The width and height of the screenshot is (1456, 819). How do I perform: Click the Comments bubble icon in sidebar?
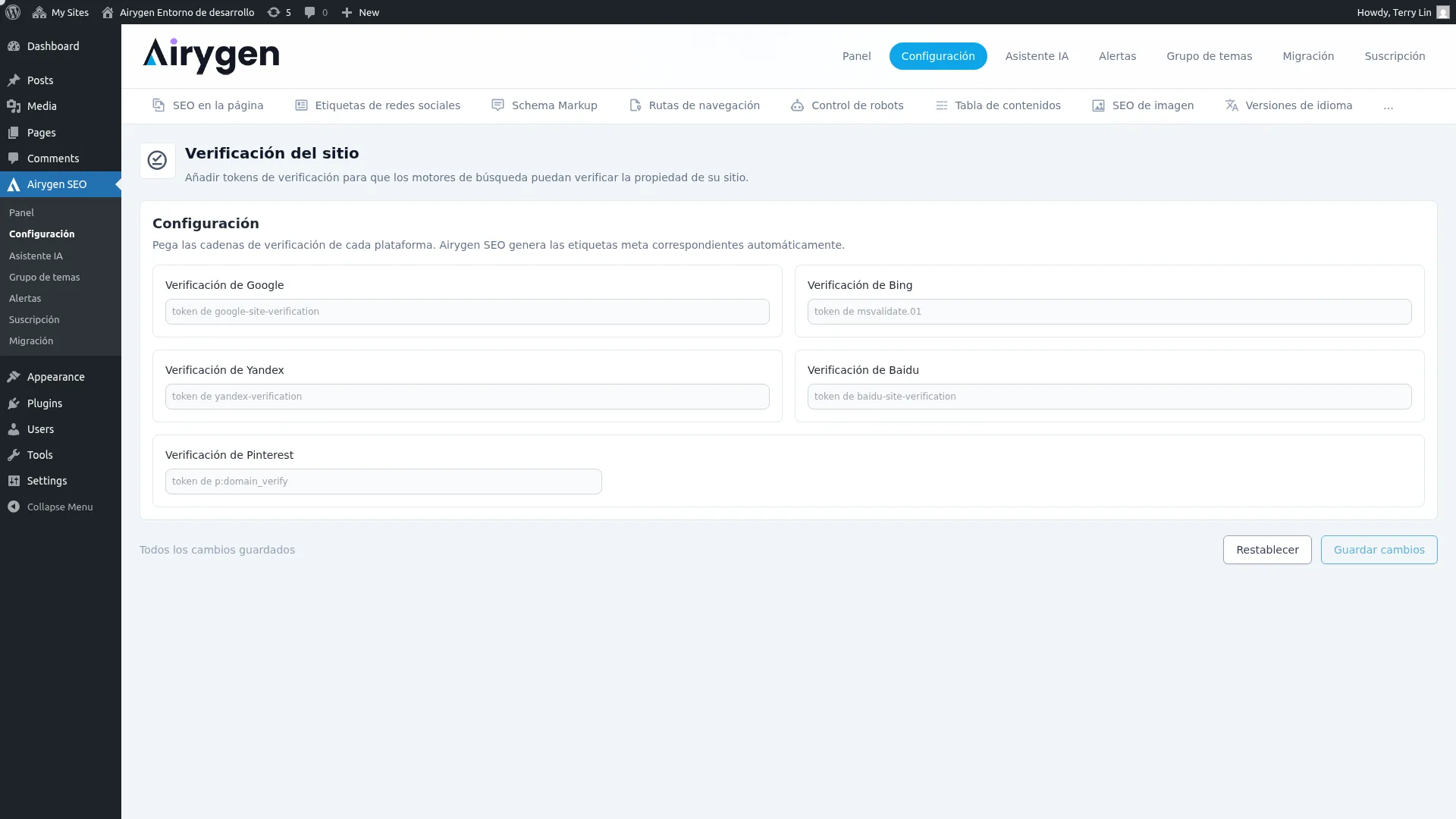[x=14, y=158]
